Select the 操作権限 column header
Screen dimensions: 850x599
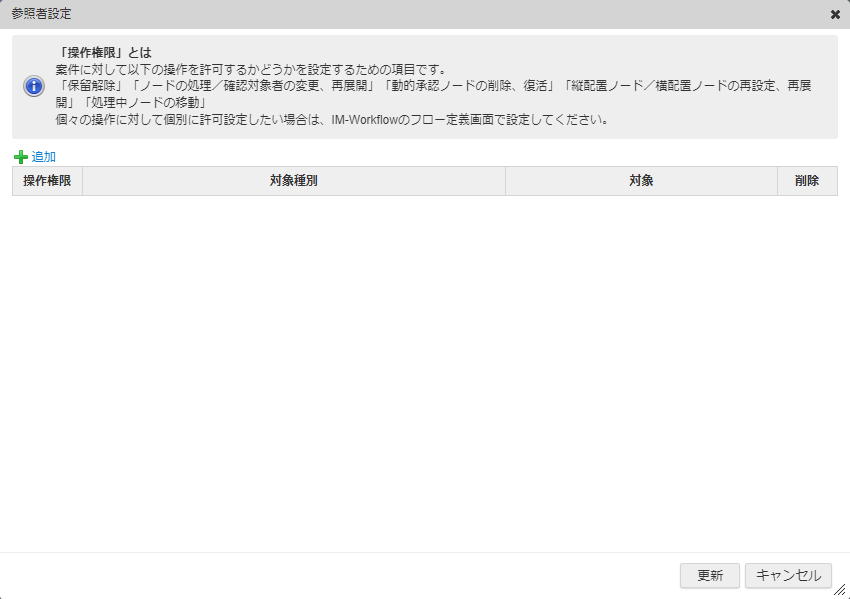click(x=47, y=181)
